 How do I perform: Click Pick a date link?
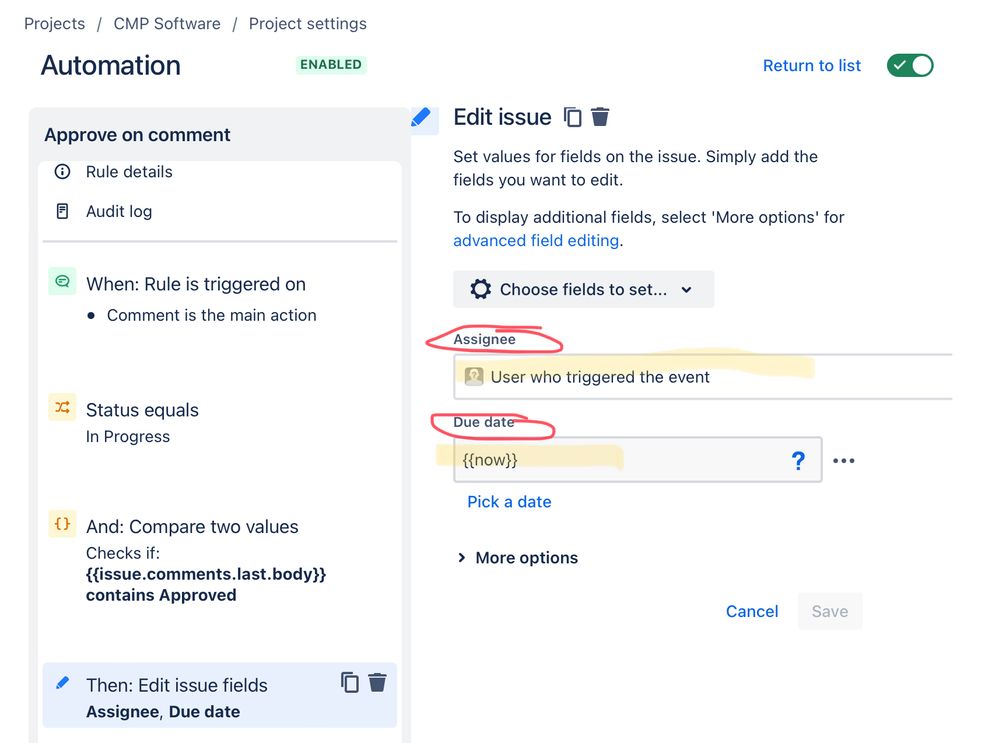click(x=509, y=502)
